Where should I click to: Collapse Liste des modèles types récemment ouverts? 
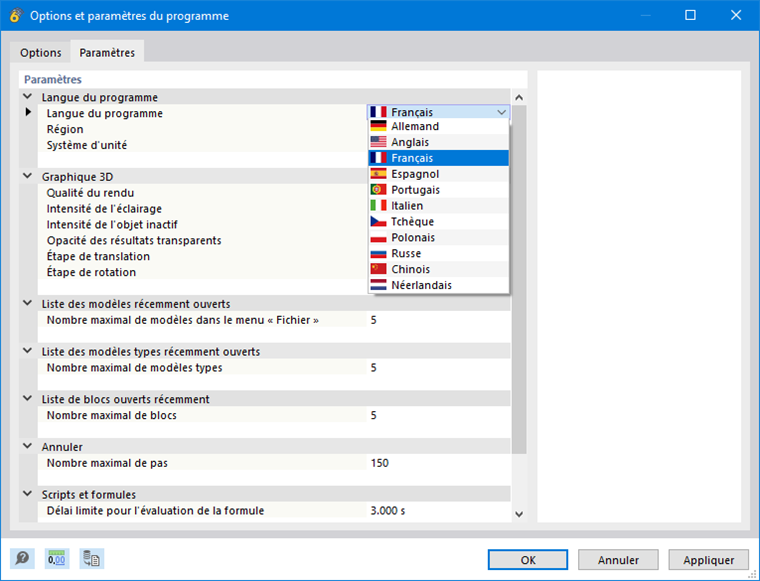(28, 351)
